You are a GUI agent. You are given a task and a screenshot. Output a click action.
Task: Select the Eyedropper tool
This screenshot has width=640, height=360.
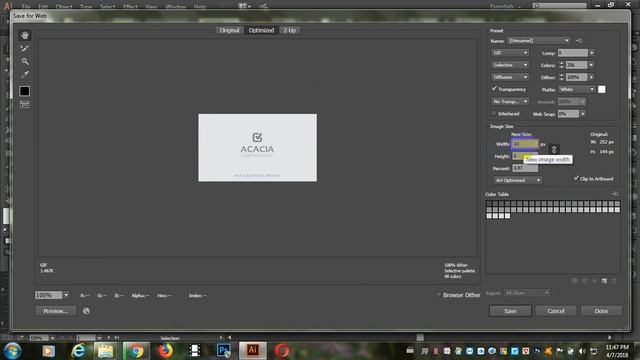24,74
